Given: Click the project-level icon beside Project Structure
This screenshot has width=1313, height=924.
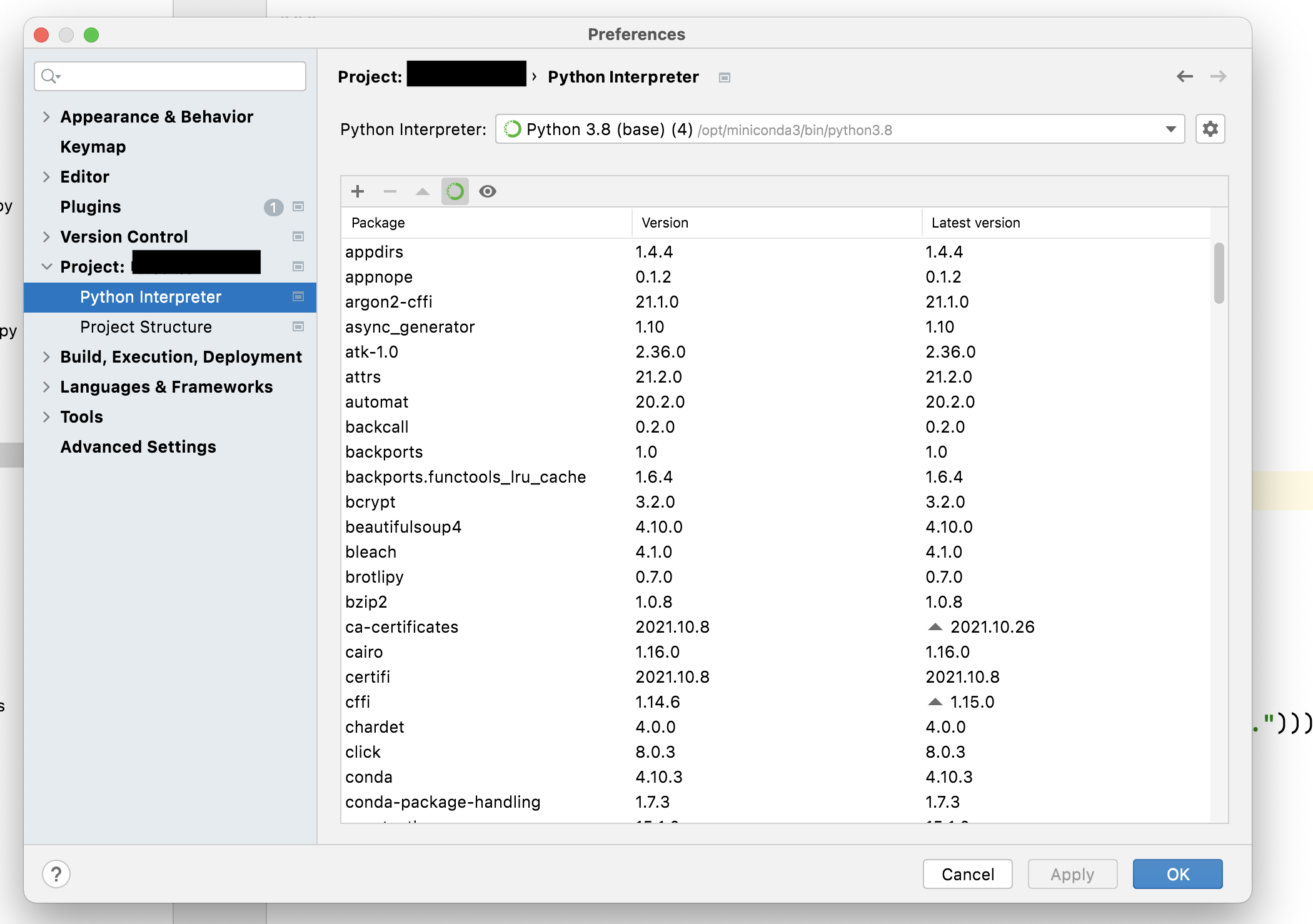Looking at the screenshot, I should click(298, 327).
